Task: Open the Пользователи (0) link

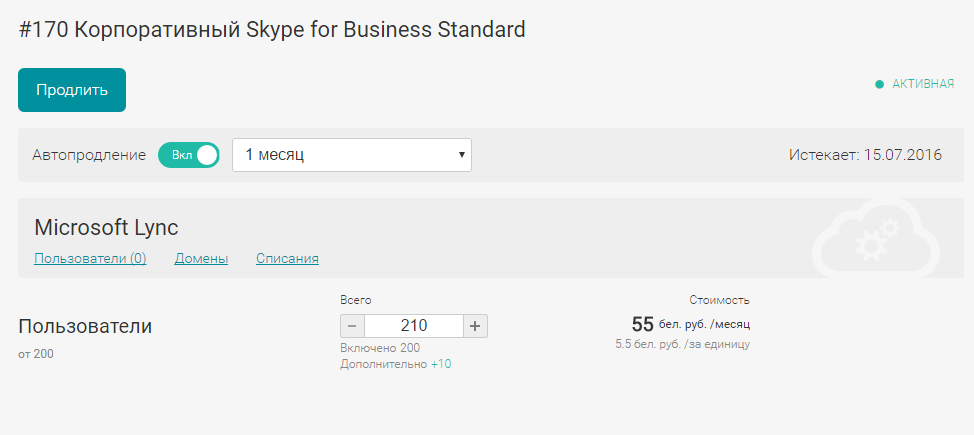Action: click(x=90, y=259)
